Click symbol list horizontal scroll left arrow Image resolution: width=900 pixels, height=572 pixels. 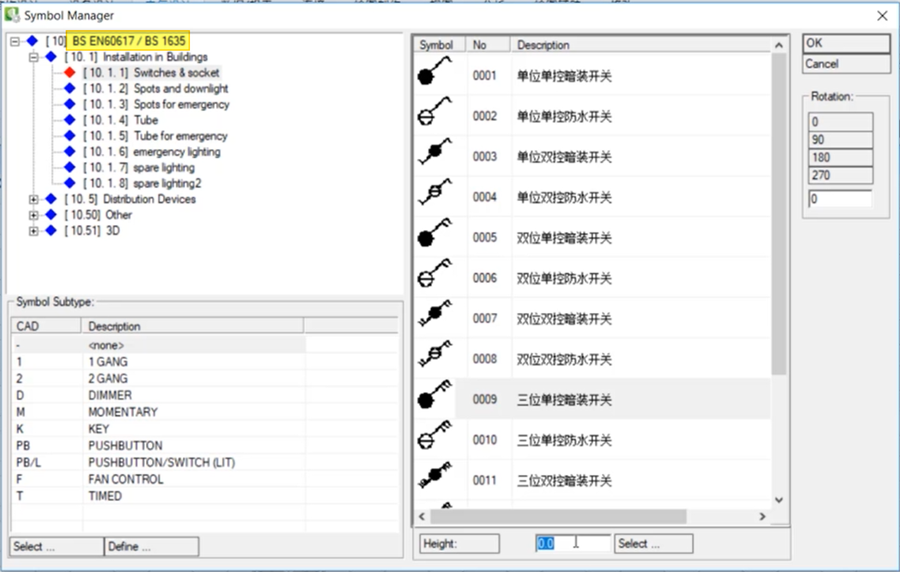pos(422,516)
